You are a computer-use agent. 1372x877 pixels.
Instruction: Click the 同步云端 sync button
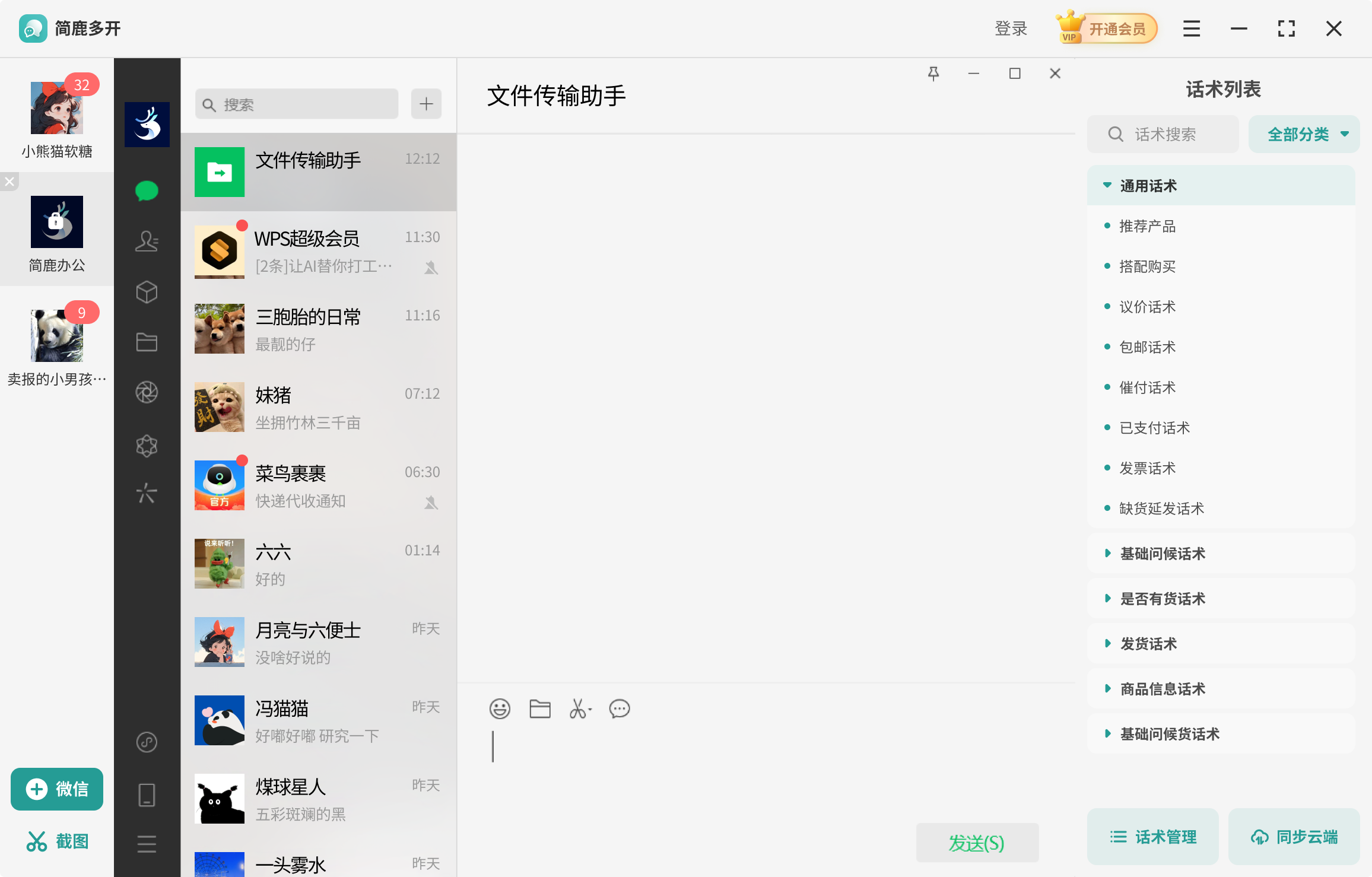coord(1294,837)
